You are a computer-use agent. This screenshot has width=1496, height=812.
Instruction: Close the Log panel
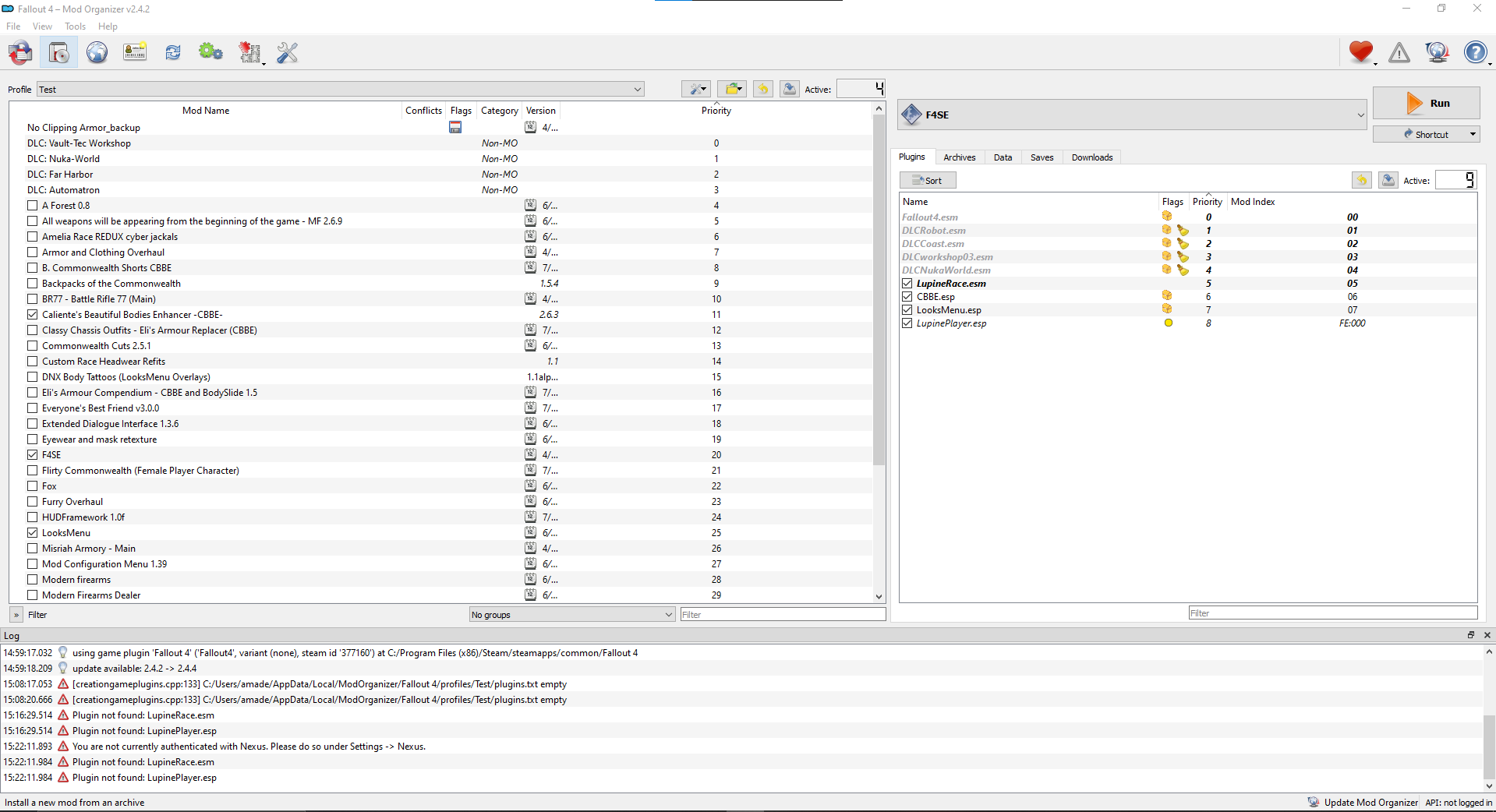[1487, 635]
